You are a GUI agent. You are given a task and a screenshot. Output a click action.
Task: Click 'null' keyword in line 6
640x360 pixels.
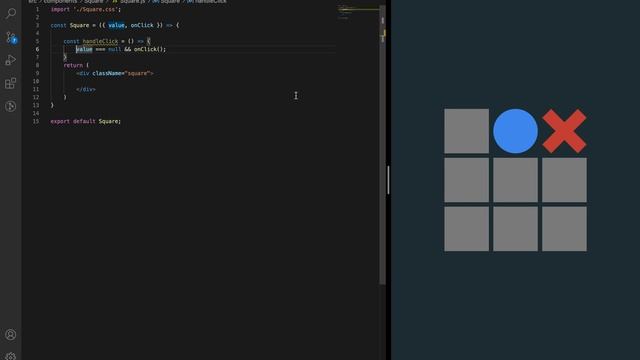(x=115, y=49)
